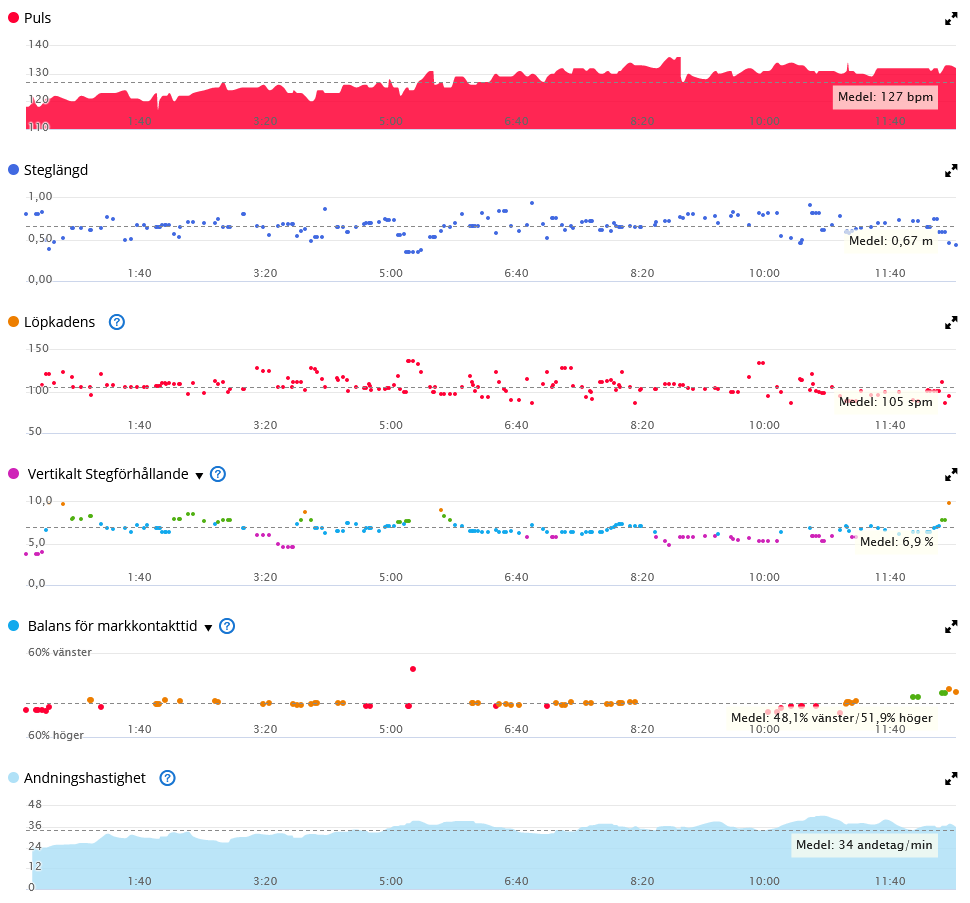Expand the Steglängd chart to fullscreen
Image resolution: width=970 pixels, height=903 pixels.
tap(951, 171)
